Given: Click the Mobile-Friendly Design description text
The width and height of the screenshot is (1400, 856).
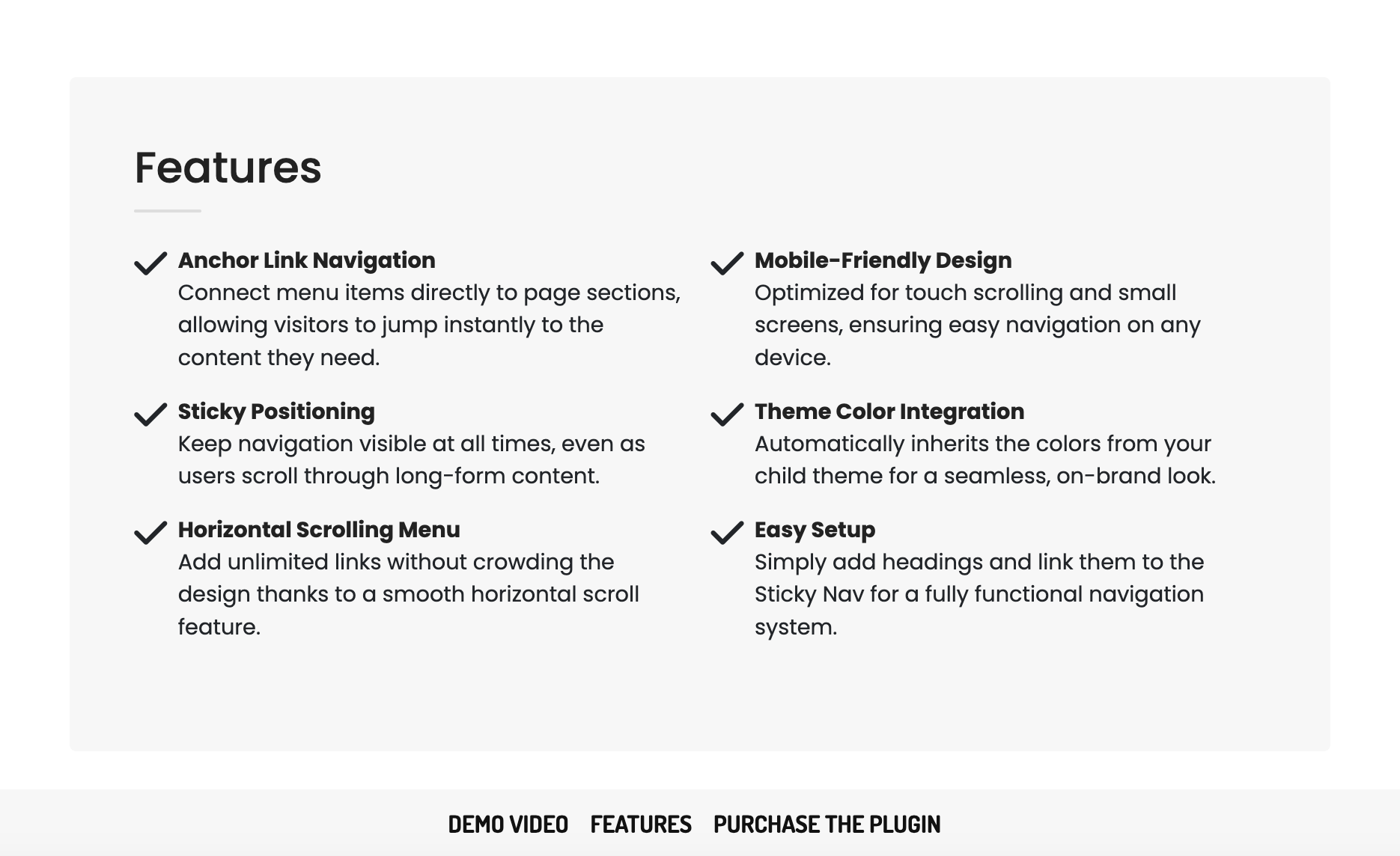Looking at the screenshot, I should click(x=978, y=325).
